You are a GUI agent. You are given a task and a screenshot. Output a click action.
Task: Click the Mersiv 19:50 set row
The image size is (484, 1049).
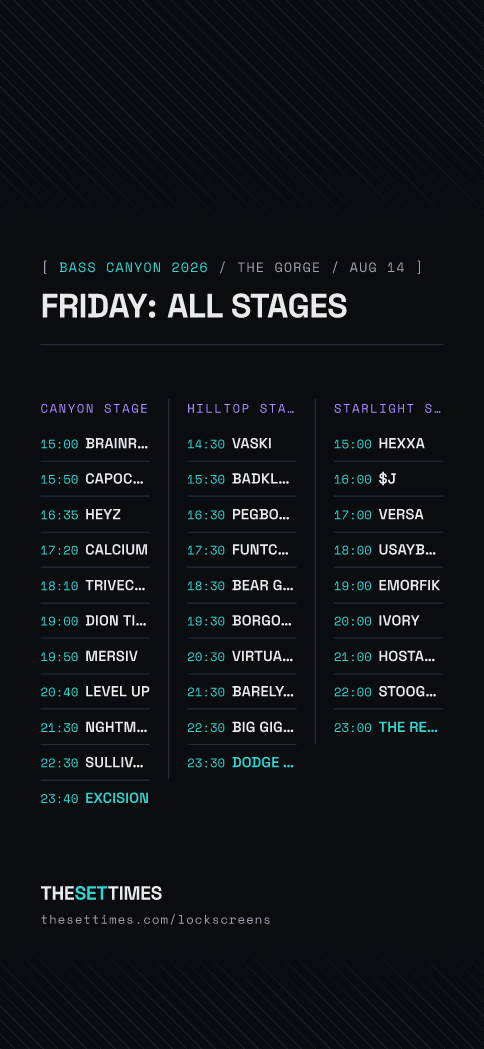[95, 656]
